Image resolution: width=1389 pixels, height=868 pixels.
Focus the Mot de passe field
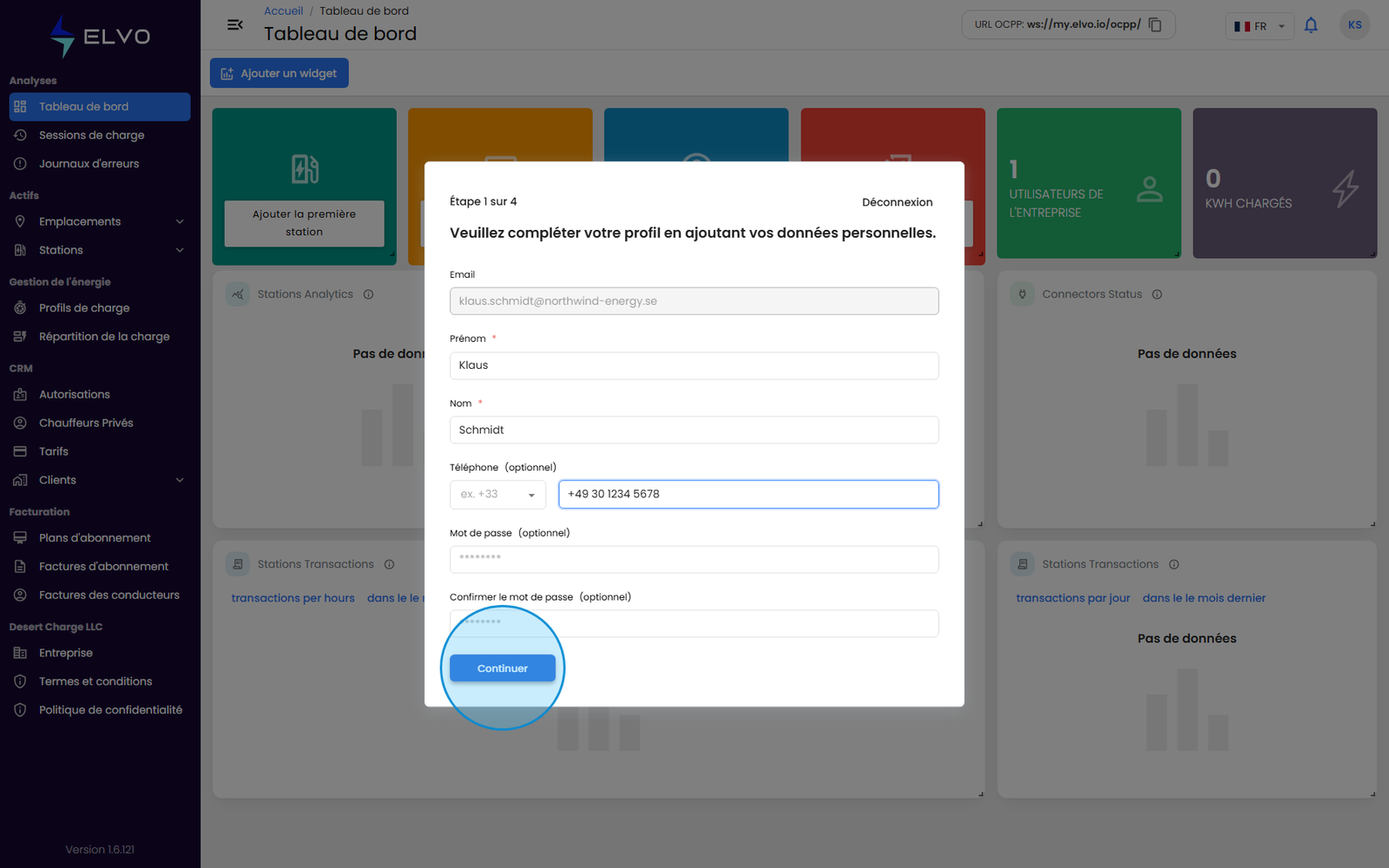pyautogui.click(x=694, y=559)
